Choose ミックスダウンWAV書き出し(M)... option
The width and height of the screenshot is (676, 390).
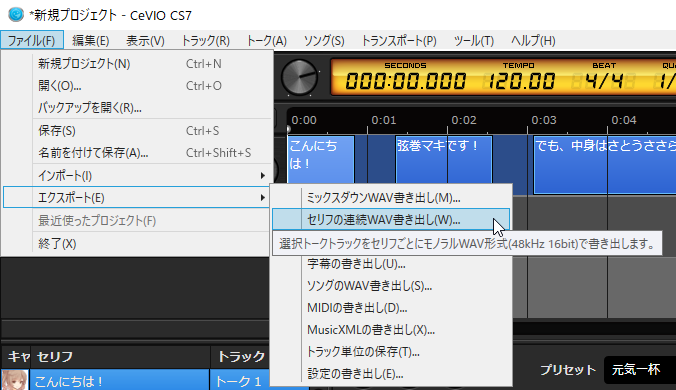[x=391, y=198]
